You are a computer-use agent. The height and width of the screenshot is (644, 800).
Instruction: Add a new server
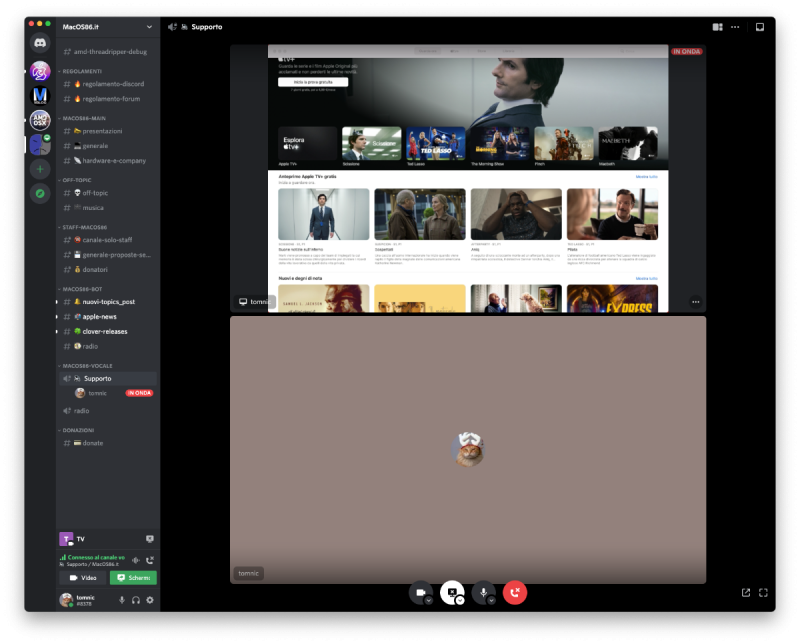point(40,169)
